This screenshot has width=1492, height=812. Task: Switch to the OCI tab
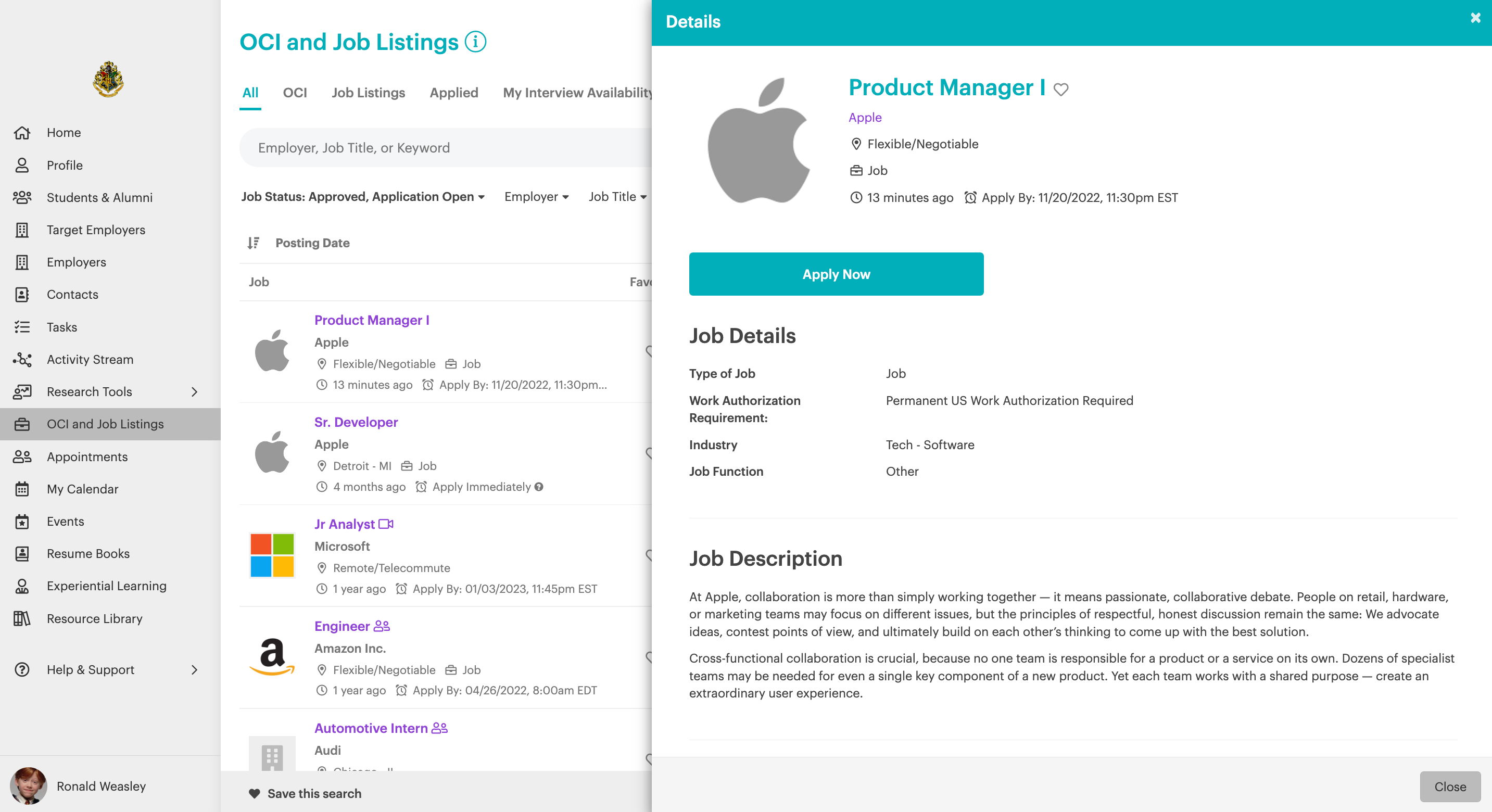[x=295, y=93]
